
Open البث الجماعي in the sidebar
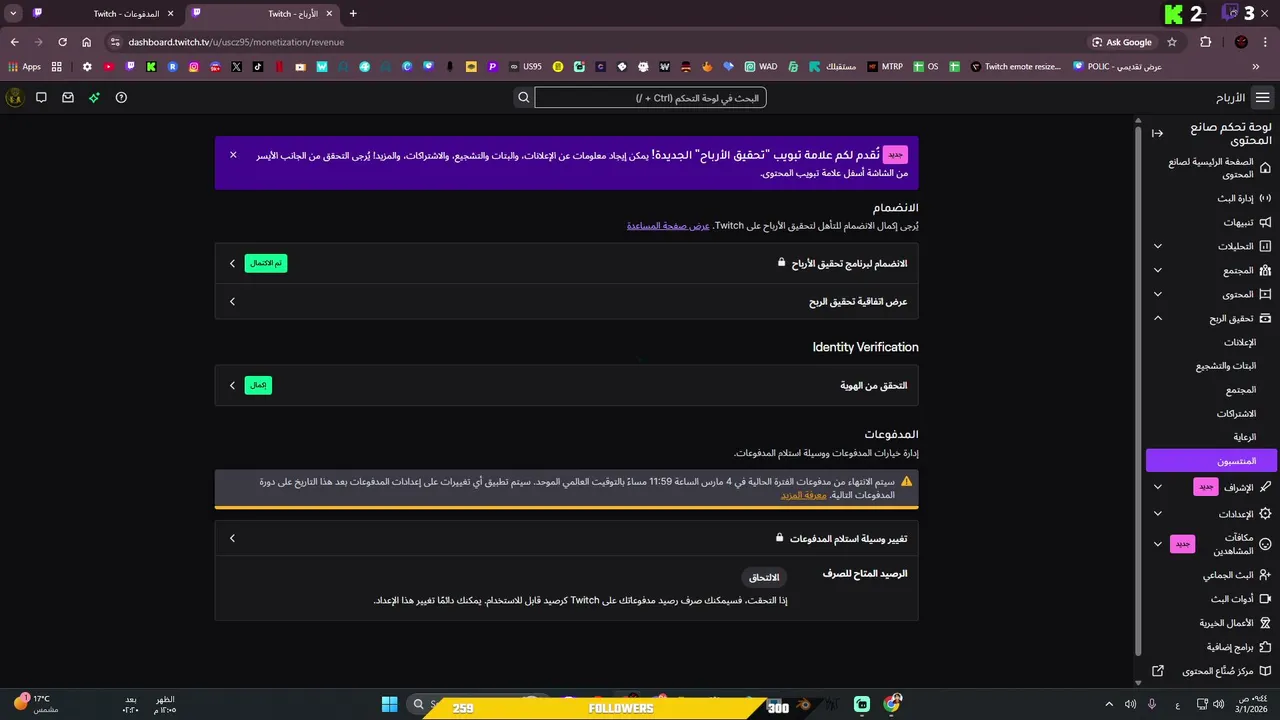point(1213,575)
